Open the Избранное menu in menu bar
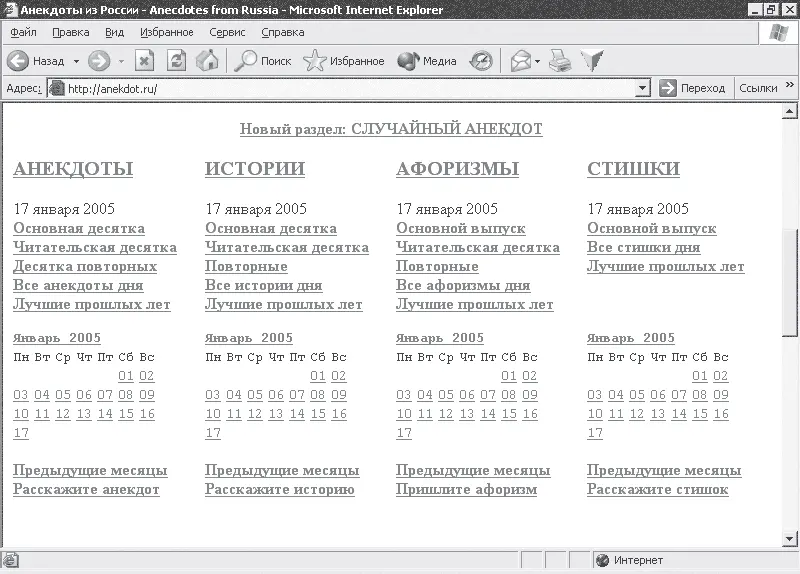The height and width of the screenshot is (574, 800). pos(167,32)
